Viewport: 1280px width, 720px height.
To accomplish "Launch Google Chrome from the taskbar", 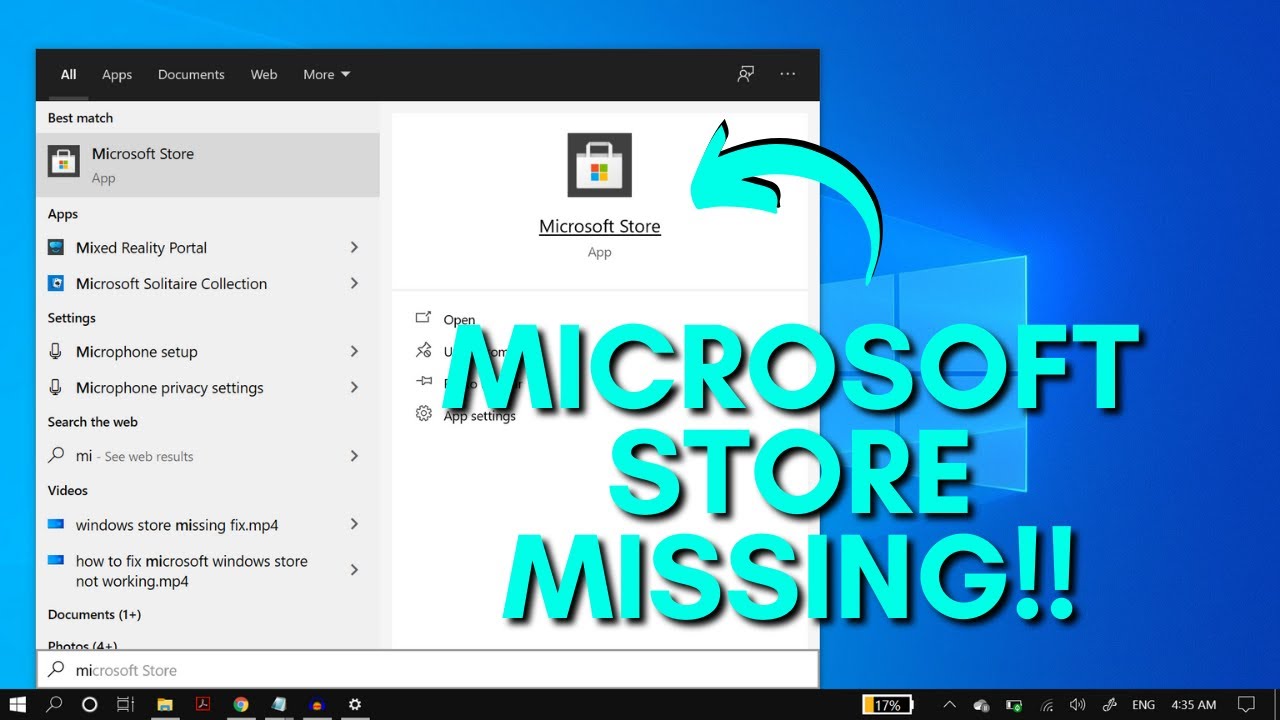I will [x=241, y=704].
